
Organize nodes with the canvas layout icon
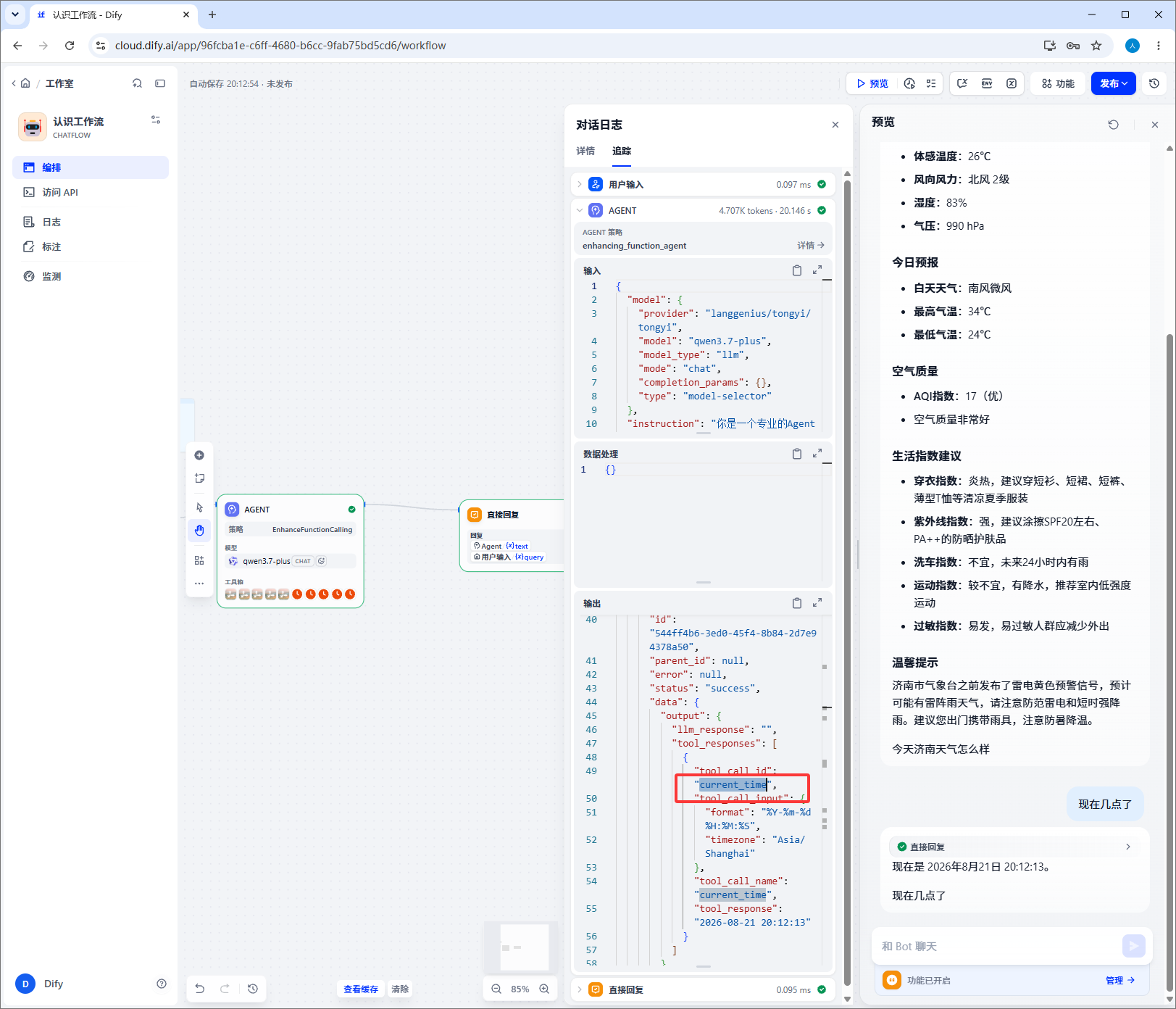click(x=199, y=560)
